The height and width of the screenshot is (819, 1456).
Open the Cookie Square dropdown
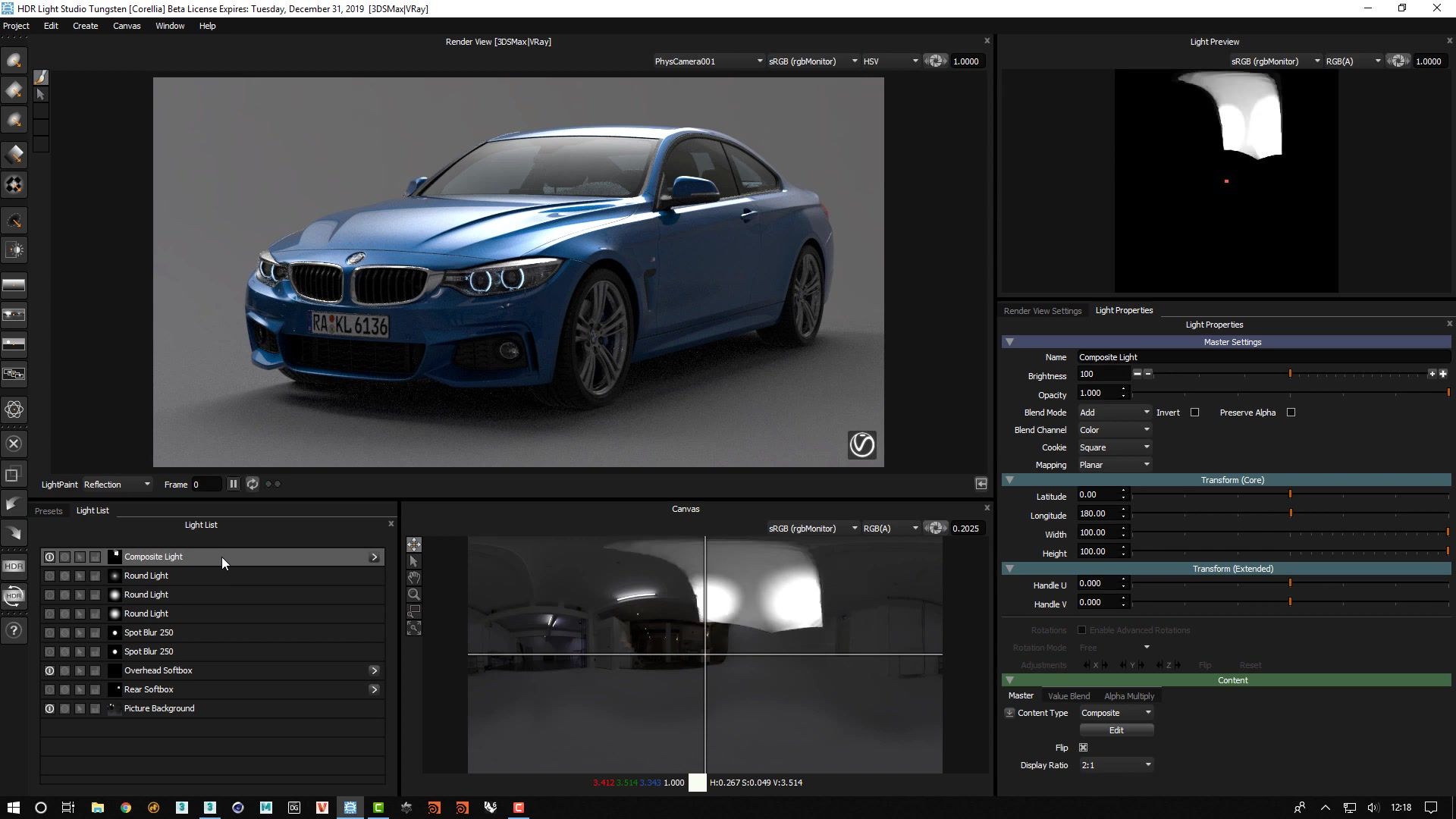[x=1114, y=447]
